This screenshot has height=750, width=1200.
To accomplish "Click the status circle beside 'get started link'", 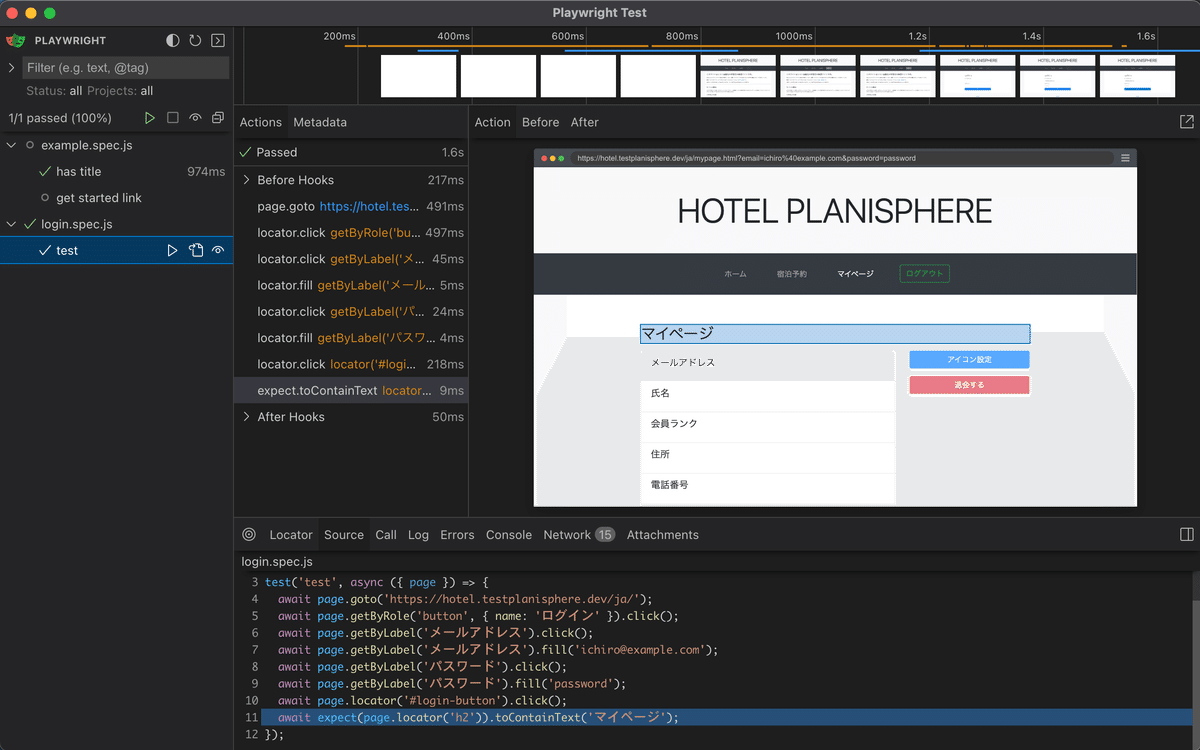I will (45, 198).
